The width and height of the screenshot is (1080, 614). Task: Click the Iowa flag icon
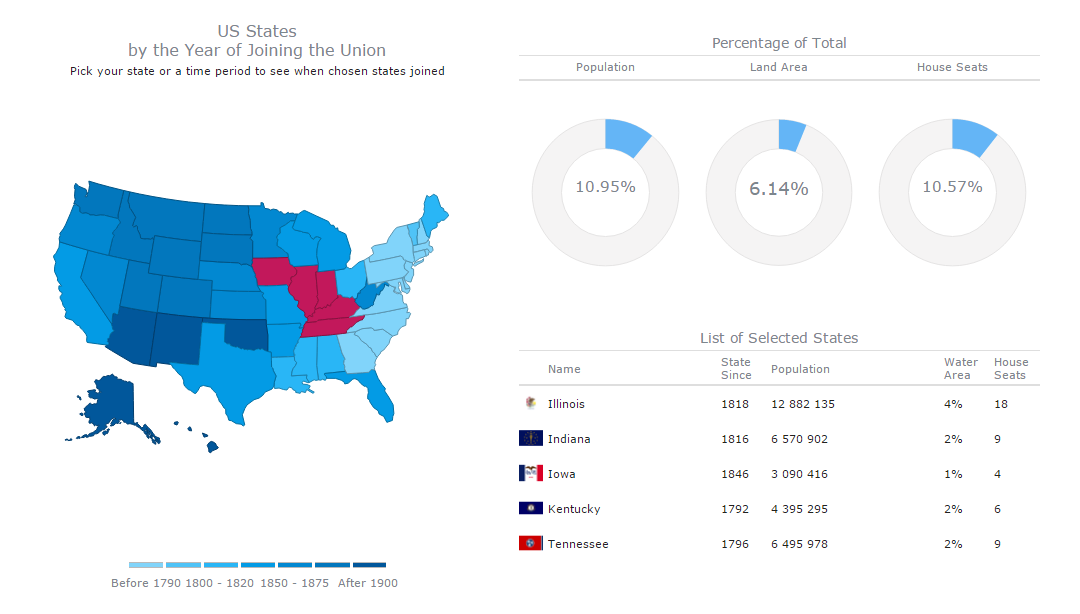pyautogui.click(x=530, y=474)
